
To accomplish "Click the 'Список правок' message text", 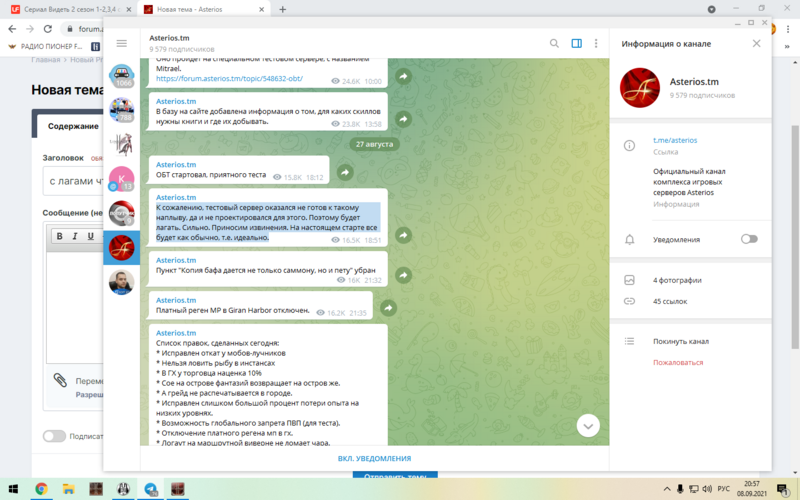I will click(259, 393).
